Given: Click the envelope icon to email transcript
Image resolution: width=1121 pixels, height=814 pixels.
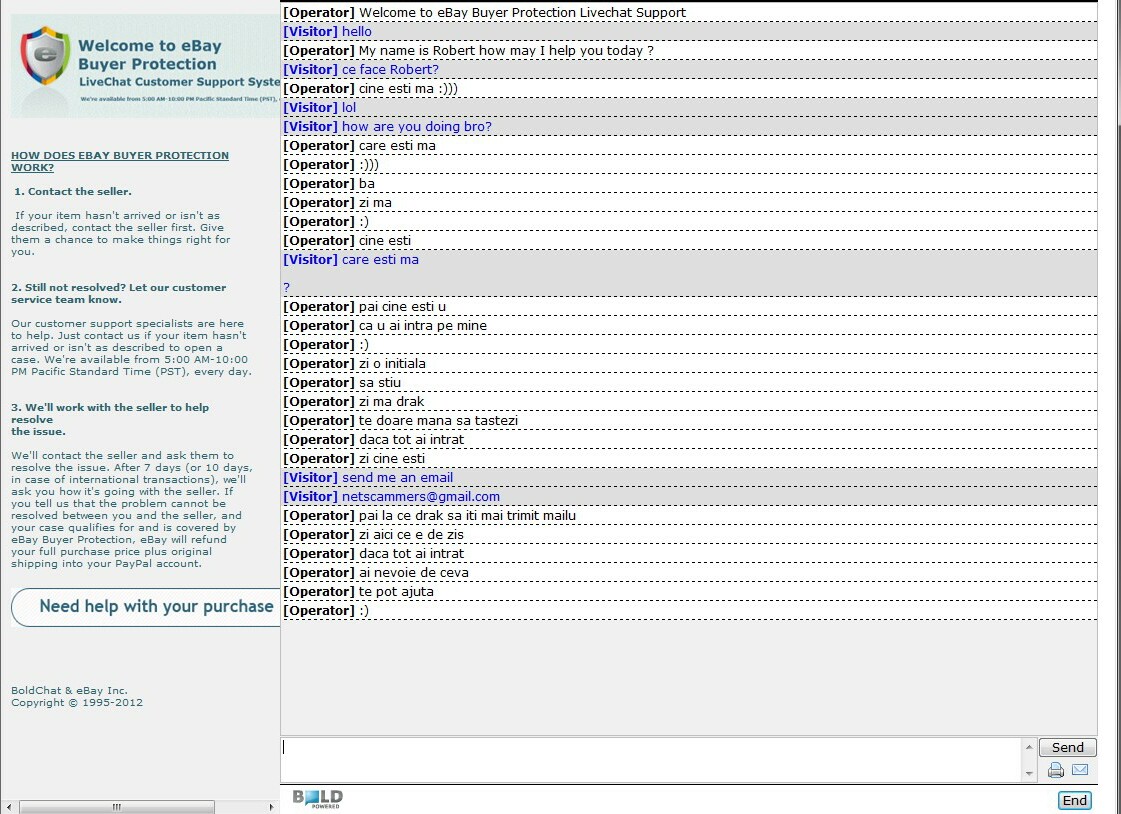Looking at the screenshot, I should click(x=1080, y=770).
